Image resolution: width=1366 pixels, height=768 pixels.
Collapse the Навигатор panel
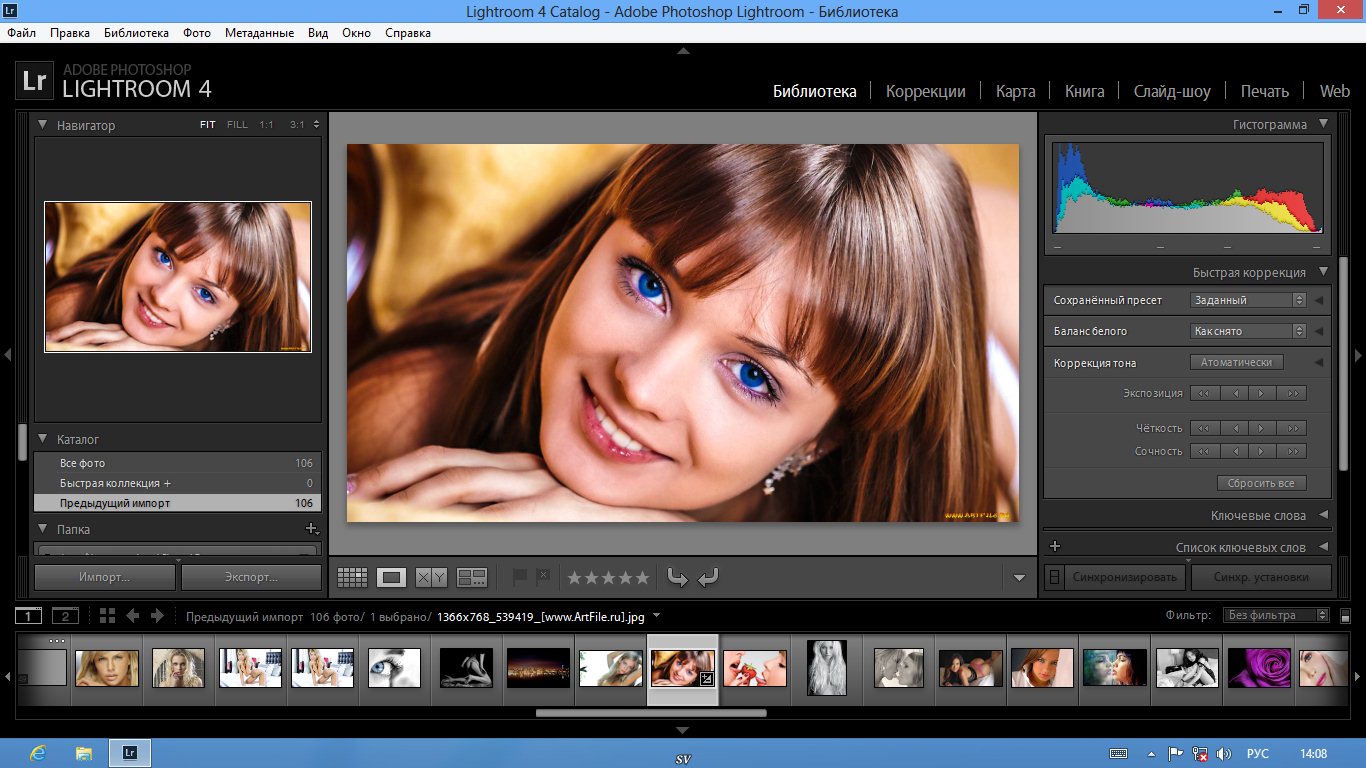pos(43,125)
